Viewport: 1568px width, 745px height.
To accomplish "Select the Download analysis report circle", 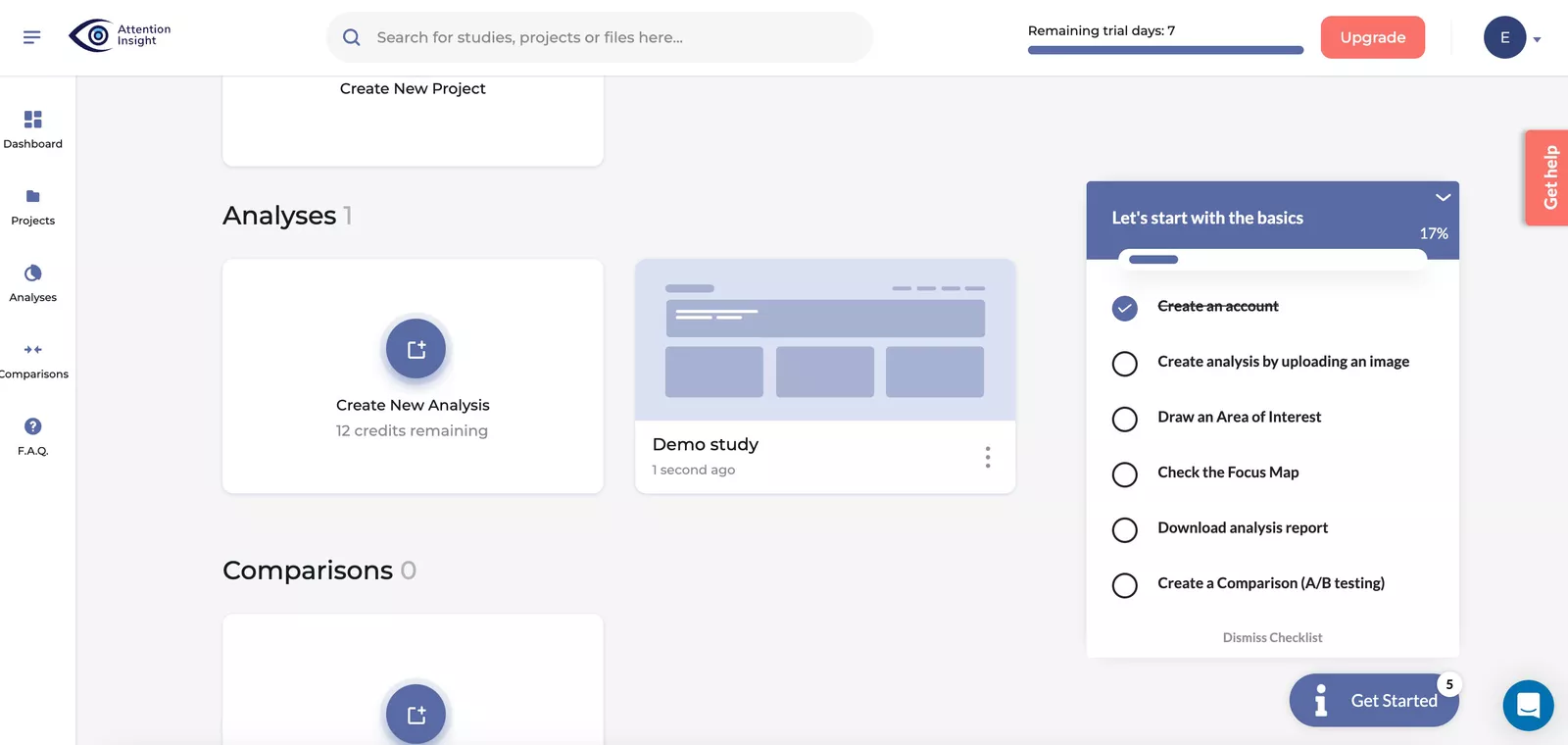I will [1124, 529].
